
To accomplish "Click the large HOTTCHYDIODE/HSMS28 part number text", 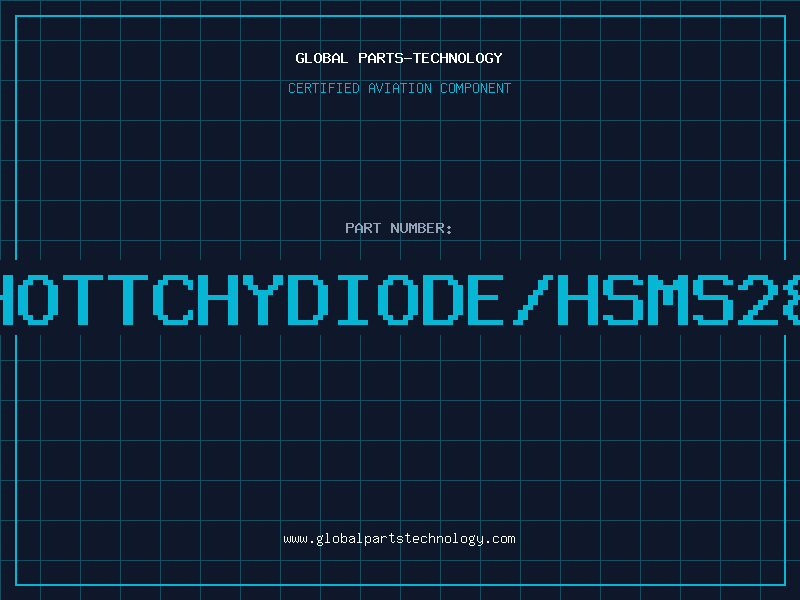I will [400, 299].
